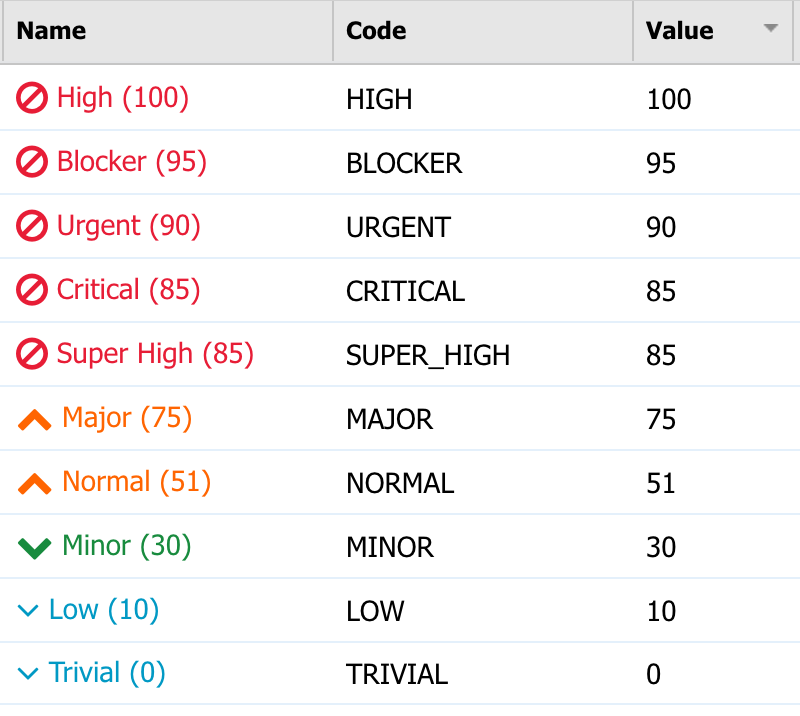Click the blocked icon next to Critical (85)

32,290
